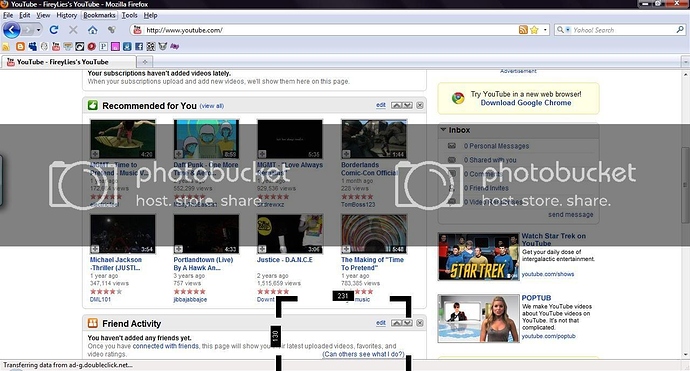
Task: Open the address bar history dropdown arrow
Action: tap(545, 30)
